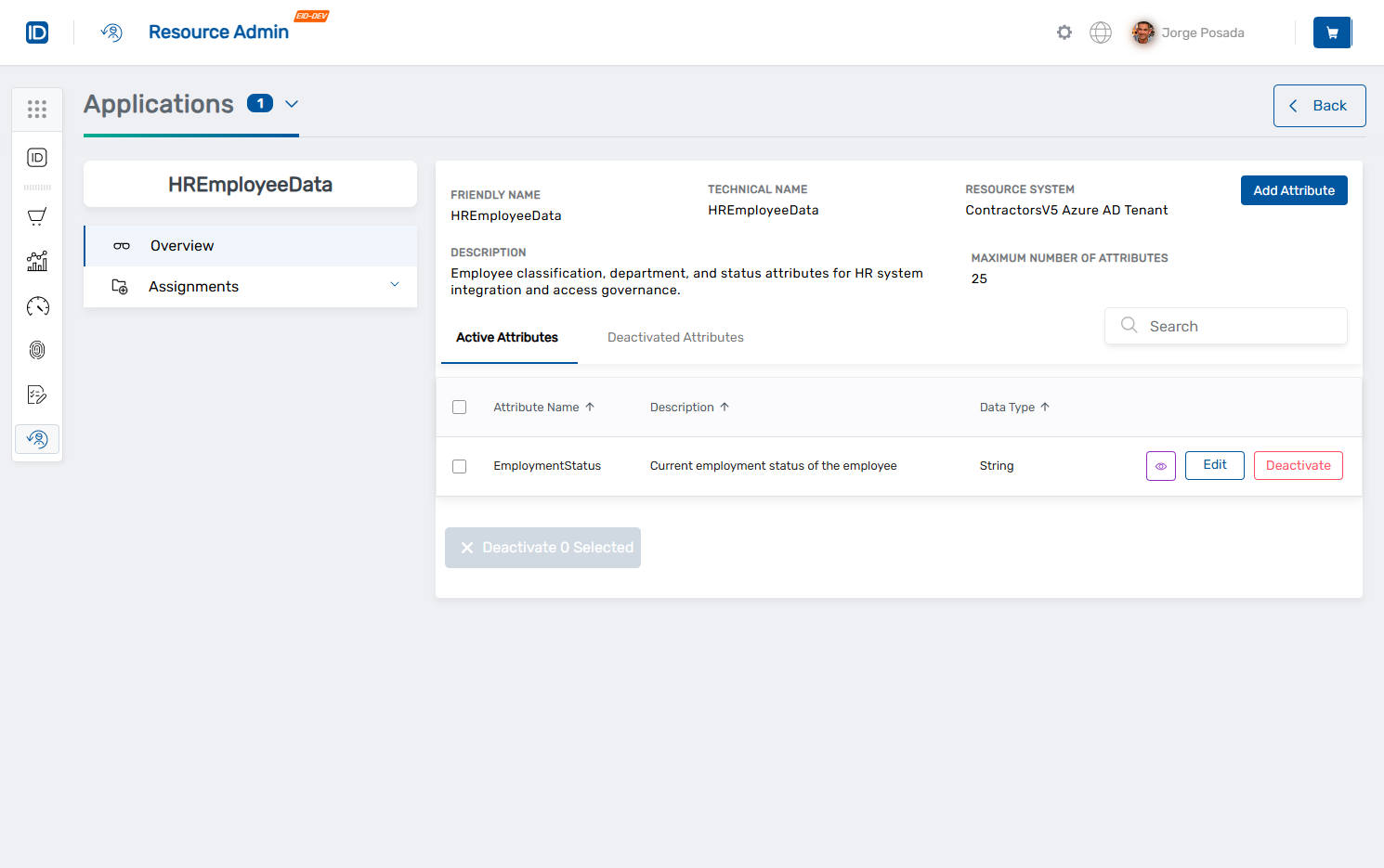
Task: Switch to the Deactivated Attributes tab
Action: tap(675, 337)
